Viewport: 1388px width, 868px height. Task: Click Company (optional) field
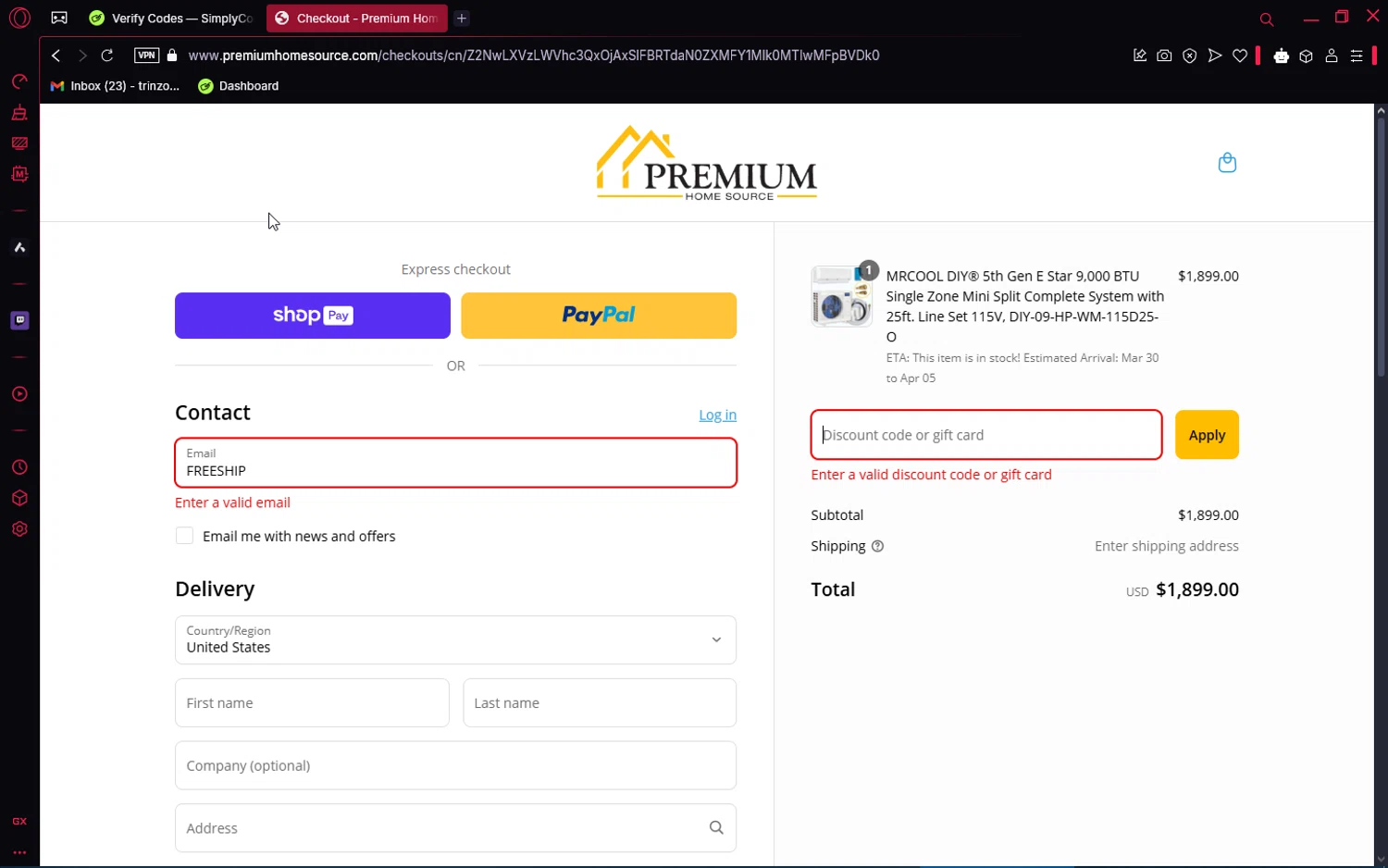[456, 765]
